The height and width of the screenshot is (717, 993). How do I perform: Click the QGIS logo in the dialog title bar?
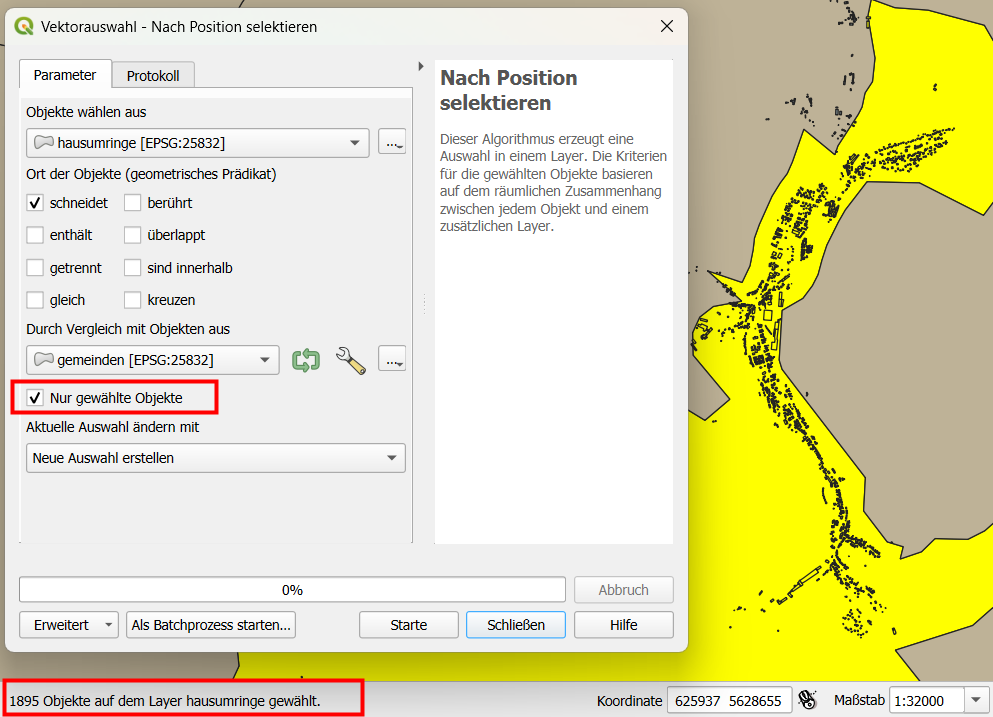pyautogui.click(x=24, y=27)
